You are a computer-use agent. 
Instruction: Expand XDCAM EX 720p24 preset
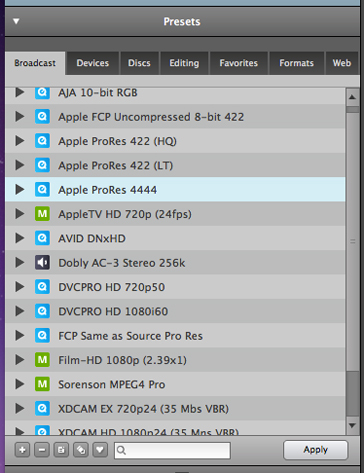(20, 409)
